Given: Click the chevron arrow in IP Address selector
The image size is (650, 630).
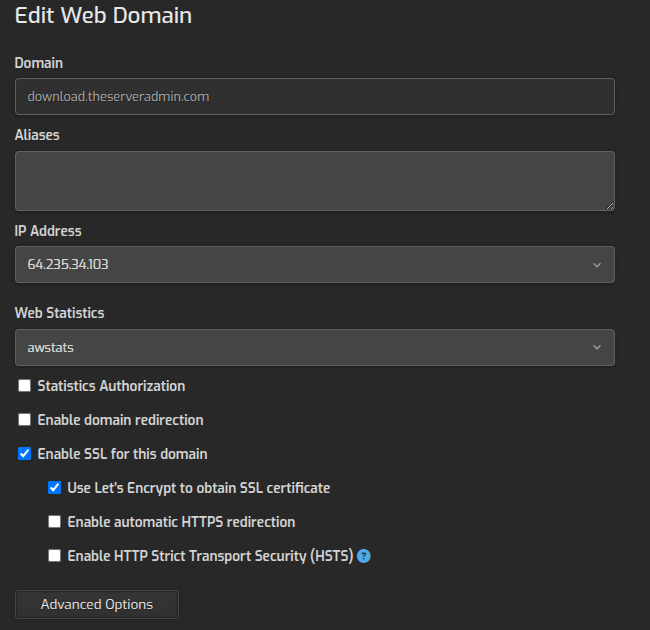Looking at the screenshot, I should 597,265.
